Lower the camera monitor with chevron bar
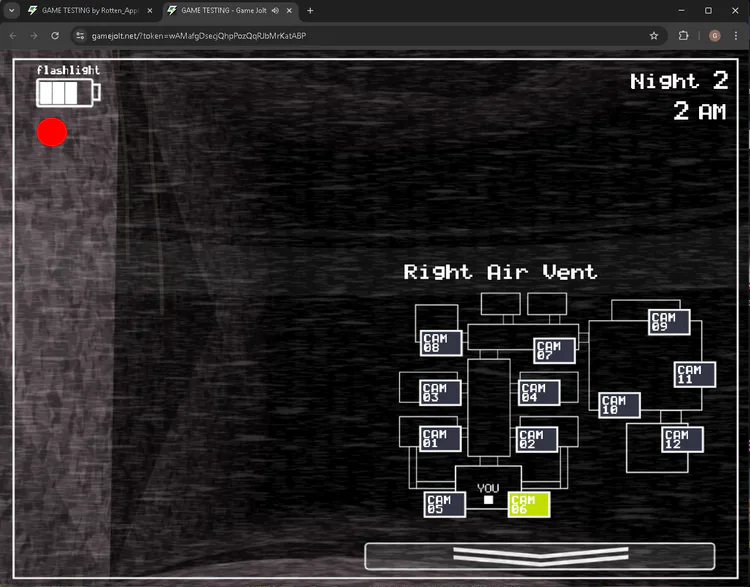 tap(540, 556)
